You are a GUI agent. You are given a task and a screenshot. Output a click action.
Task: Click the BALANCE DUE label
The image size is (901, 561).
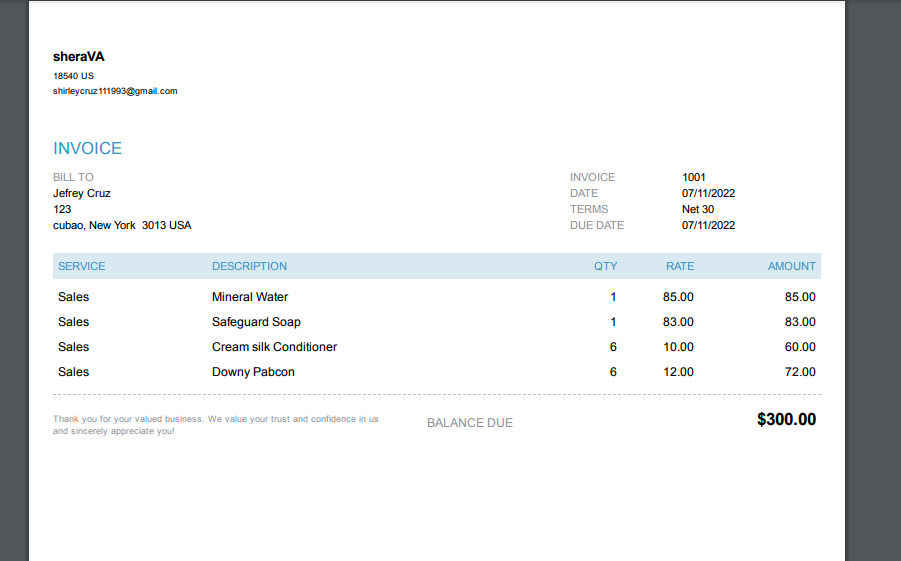tap(469, 422)
